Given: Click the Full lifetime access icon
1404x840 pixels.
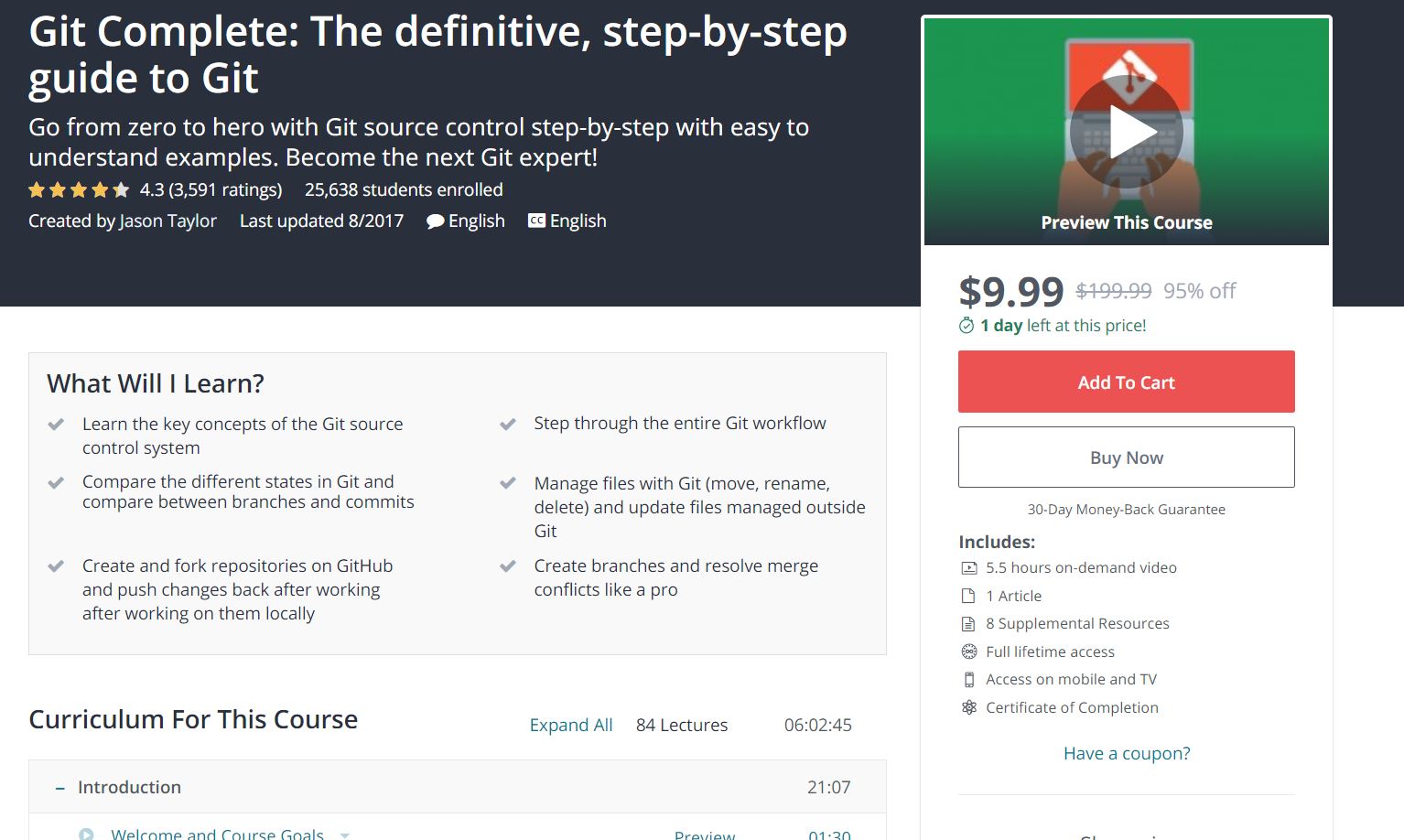Looking at the screenshot, I should (x=968, y=652).
